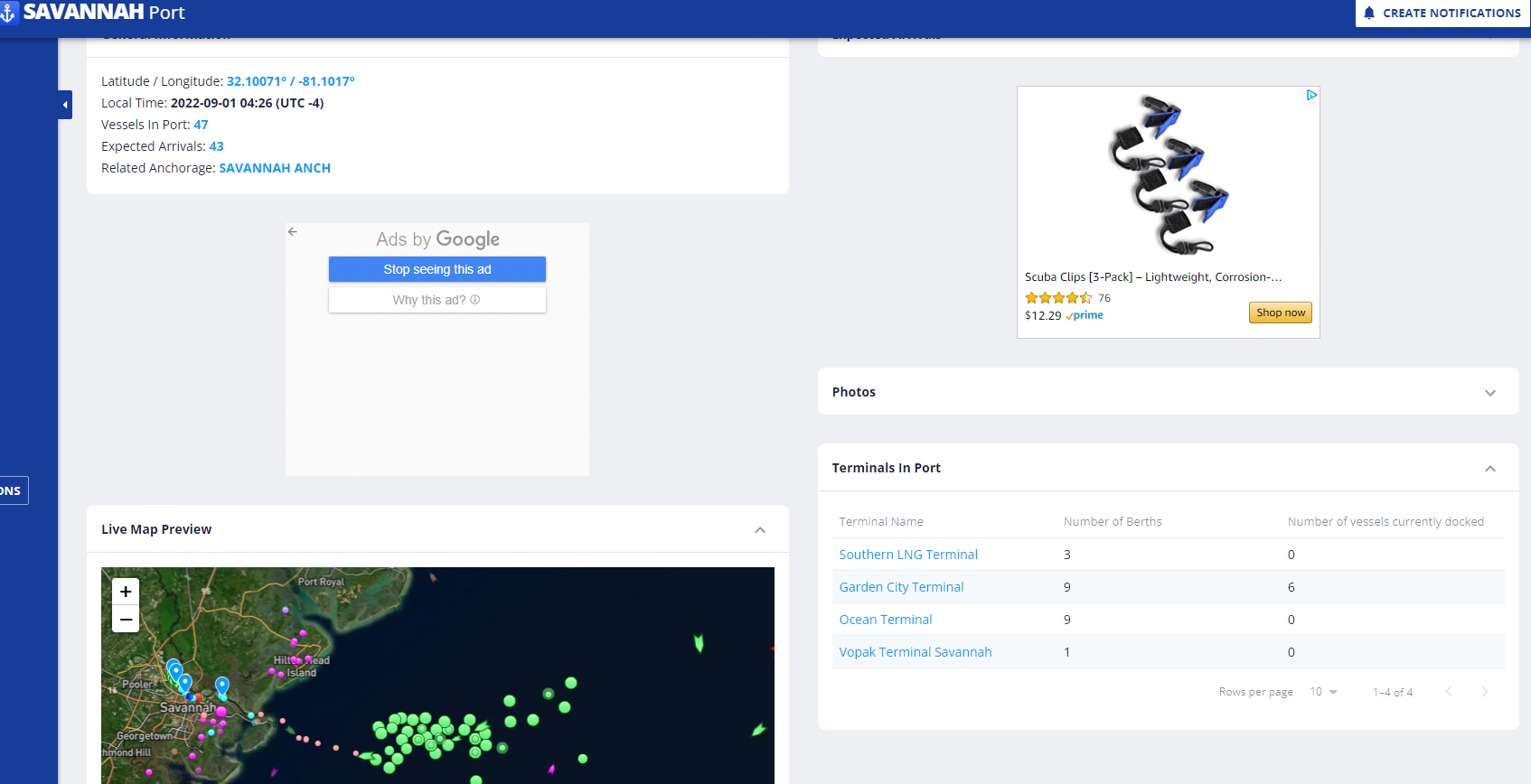Click Vessels In Port count 47
Screen dimensions: 1531x784
pos(201,125)
